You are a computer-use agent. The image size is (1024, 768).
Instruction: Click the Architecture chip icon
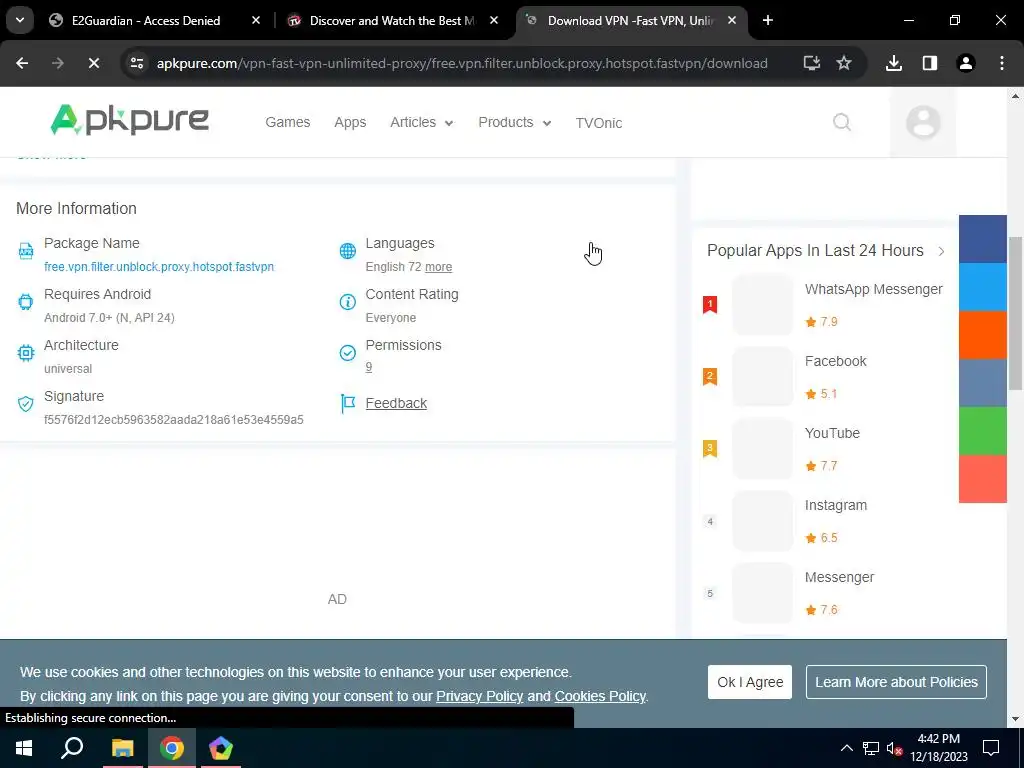point(25,353)
